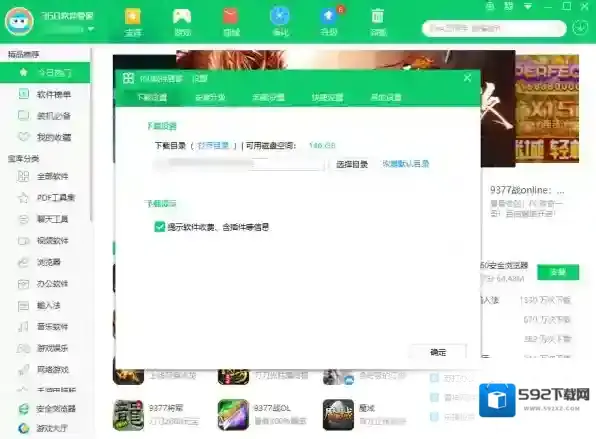Open the 卸载 trash bin toolbar icon
Image resolution: width=596 pixels, height=439 pixels.
pyautogui.click(x=378, y=22)
